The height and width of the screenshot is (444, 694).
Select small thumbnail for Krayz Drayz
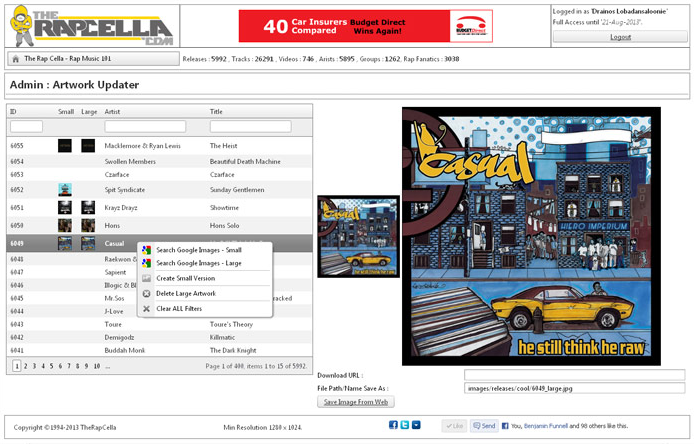(65, 208)
